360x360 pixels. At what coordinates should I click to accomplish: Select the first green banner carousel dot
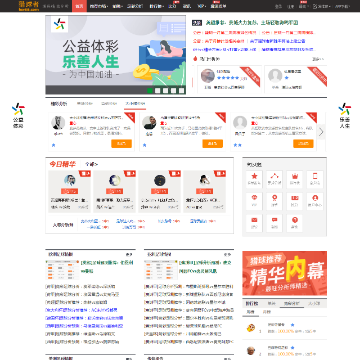click(x=150, y=90)
